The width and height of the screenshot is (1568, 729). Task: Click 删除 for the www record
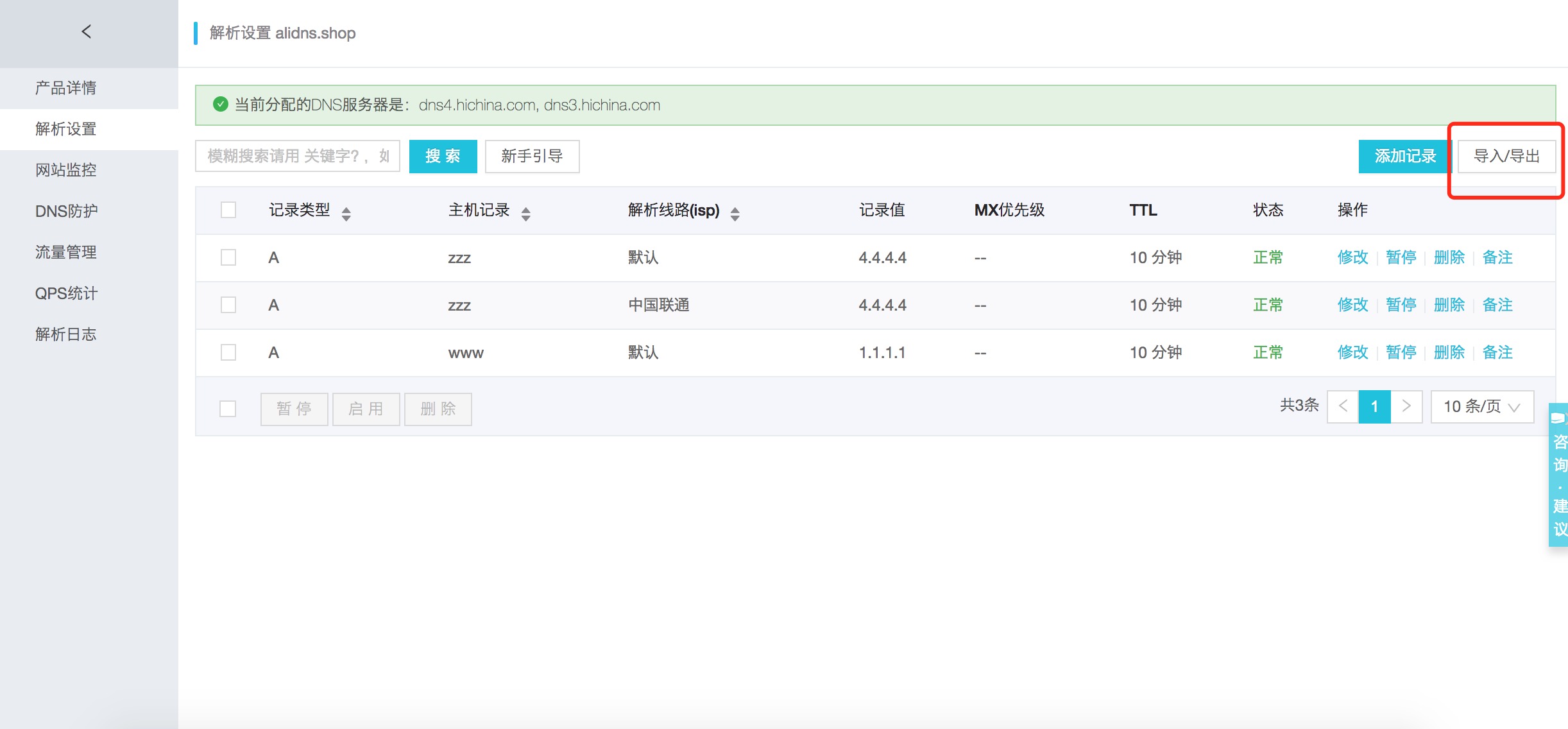pyautogui.click(x=1449, y=352)
